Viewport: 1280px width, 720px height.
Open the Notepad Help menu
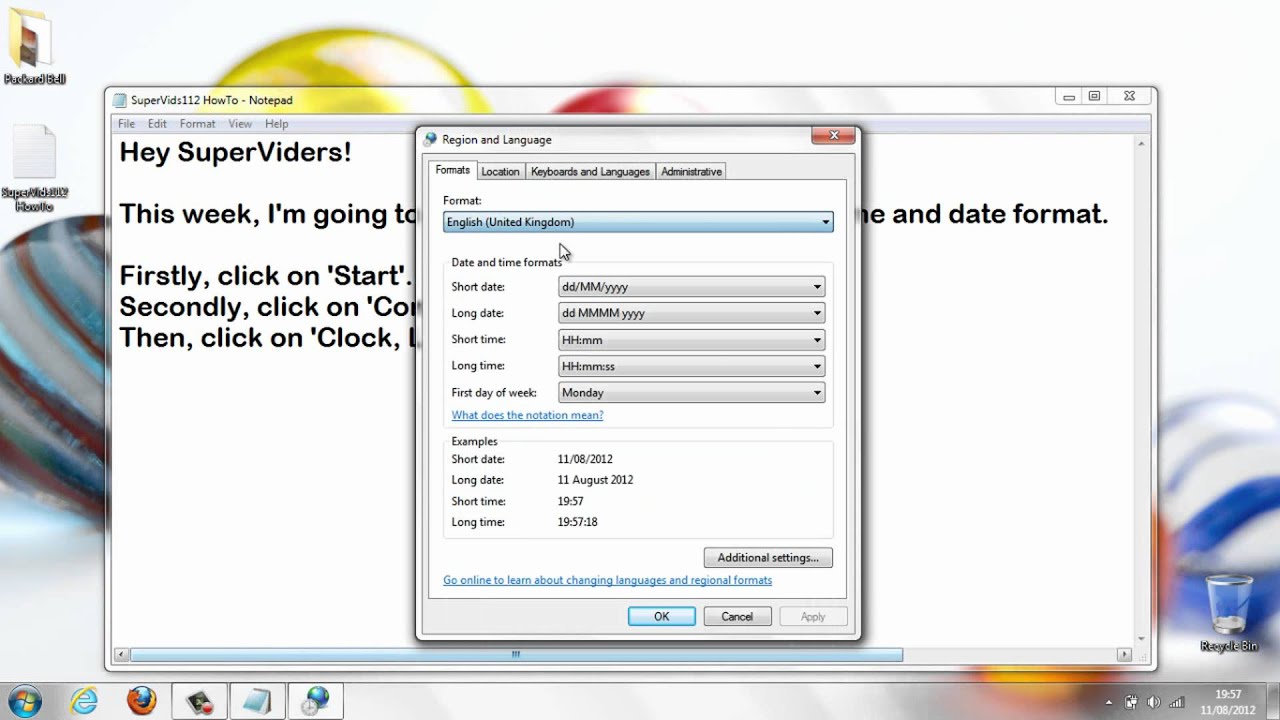tap(276, 124)
